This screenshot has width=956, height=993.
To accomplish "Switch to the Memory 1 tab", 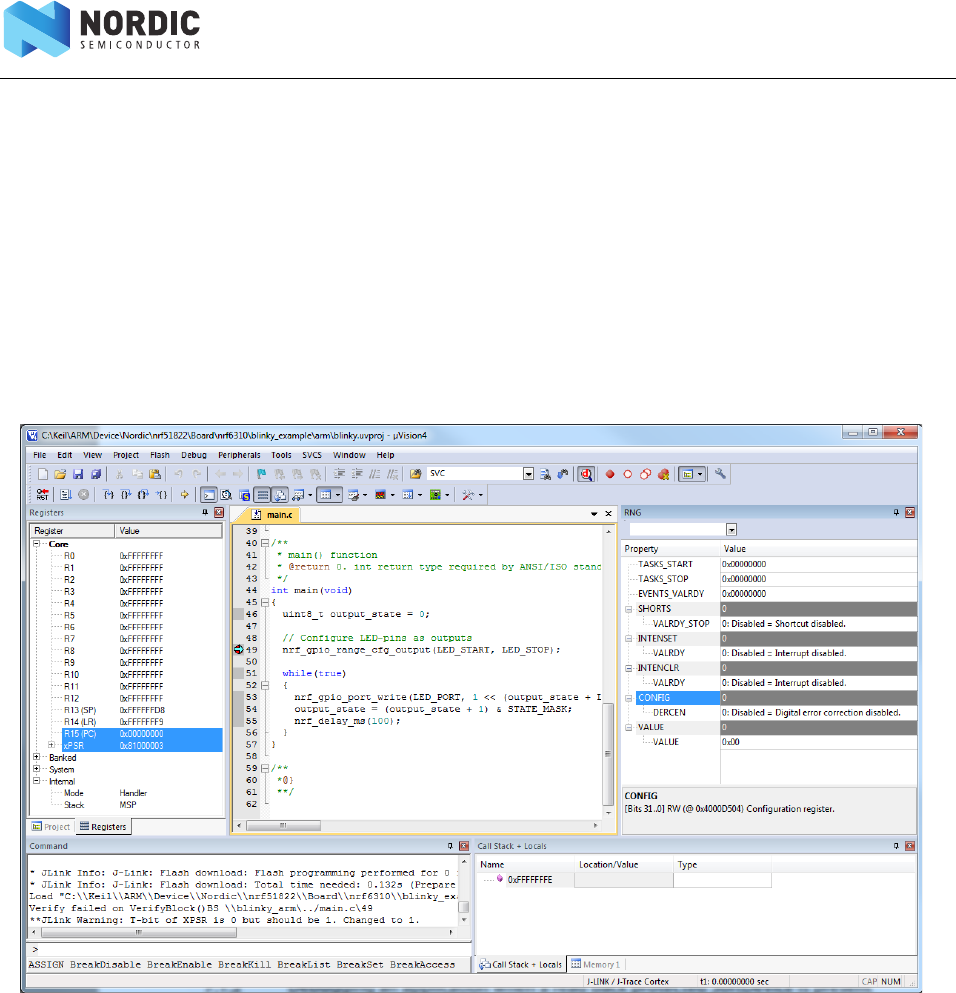I will 596,965.
